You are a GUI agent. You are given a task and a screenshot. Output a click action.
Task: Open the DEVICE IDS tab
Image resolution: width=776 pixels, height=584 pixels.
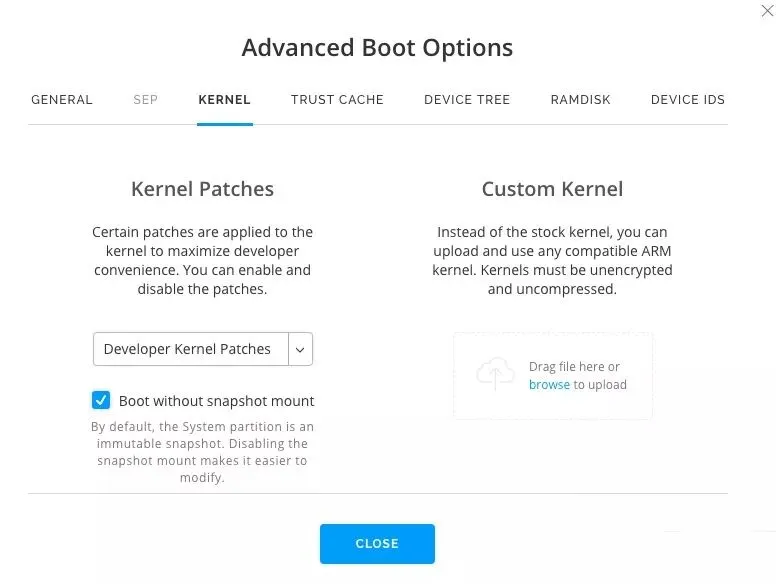tap(687, 100)
